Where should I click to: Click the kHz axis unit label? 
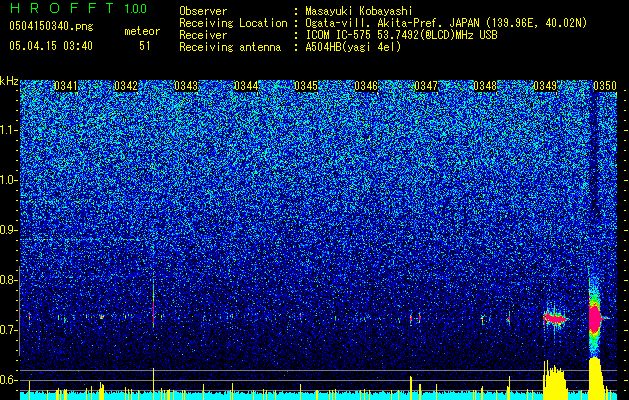[9, 81]
